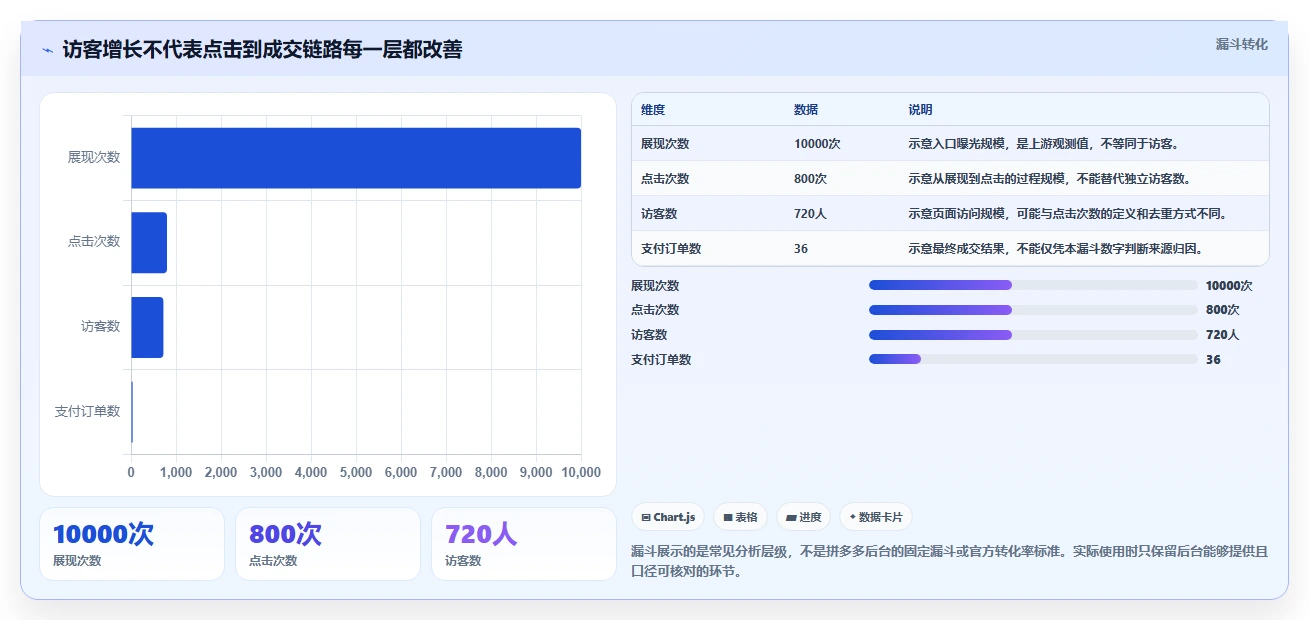Click the 720人 value in table
Image resolution: width=1309 pixels, height=620 pixels.
click(810, 214)
